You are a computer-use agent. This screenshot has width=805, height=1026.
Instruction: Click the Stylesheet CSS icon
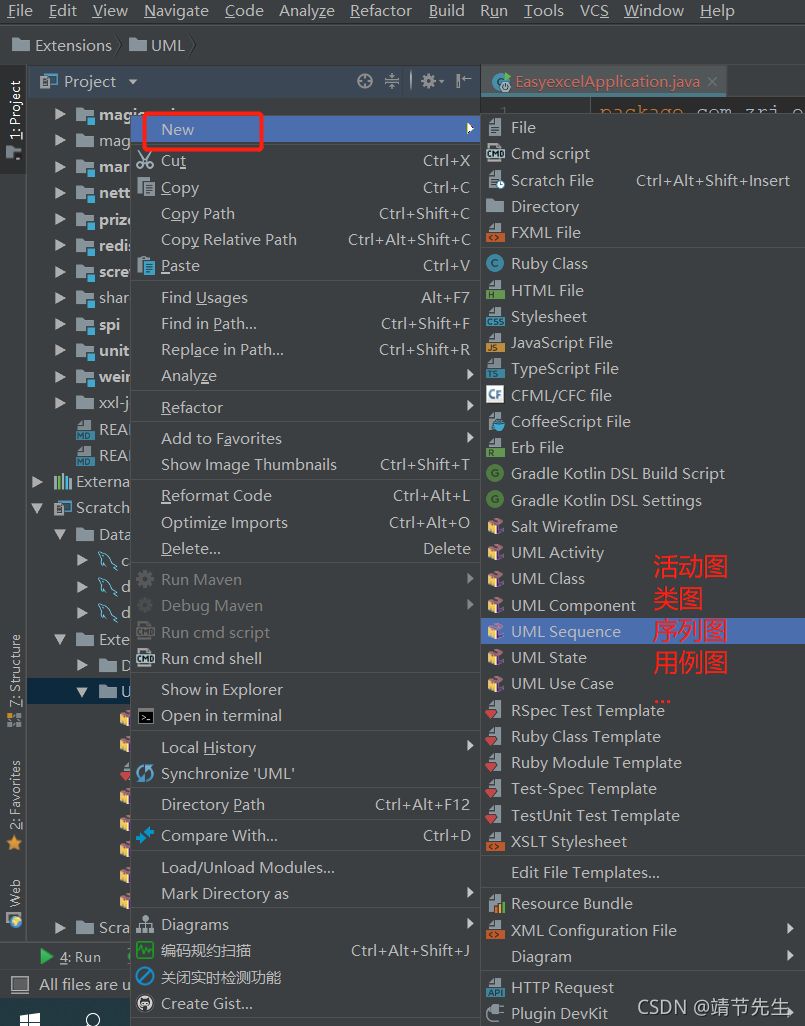[x=495, y=317]
